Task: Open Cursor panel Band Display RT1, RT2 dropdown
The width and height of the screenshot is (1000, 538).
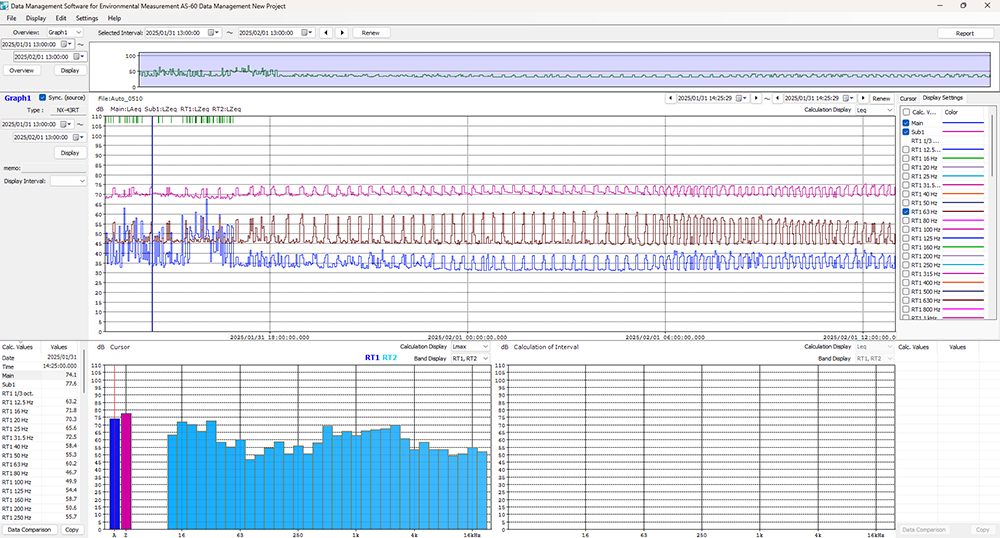Action: click(x=470, y=359)
